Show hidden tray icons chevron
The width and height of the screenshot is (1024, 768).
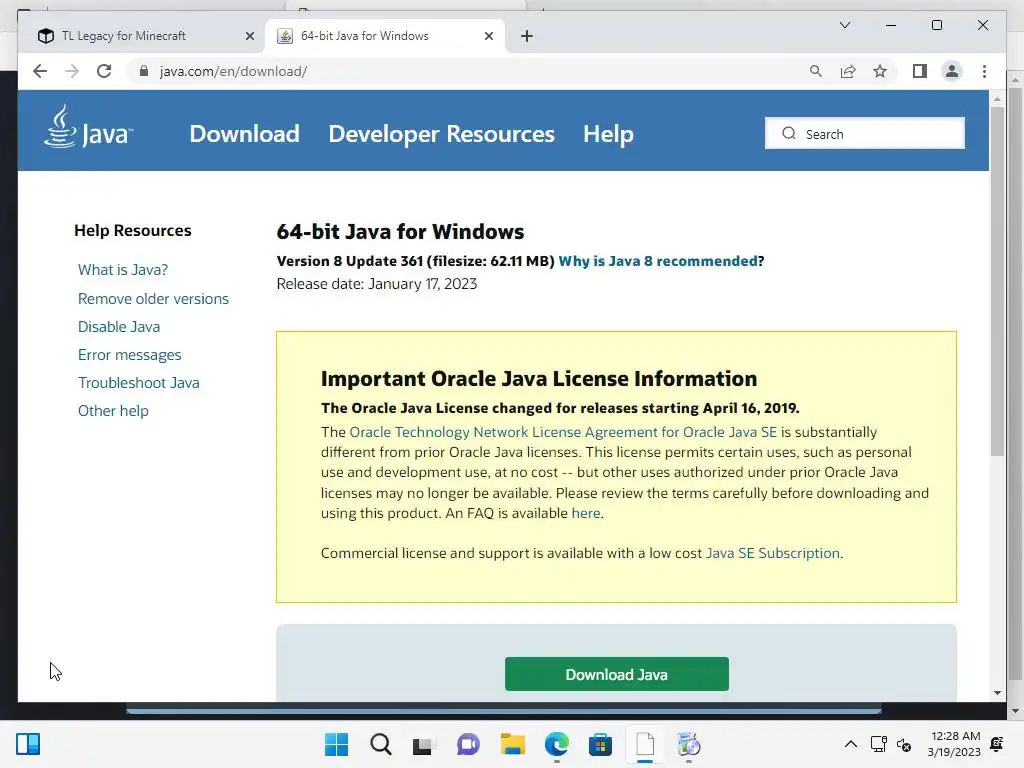click(x=850, y=744)
